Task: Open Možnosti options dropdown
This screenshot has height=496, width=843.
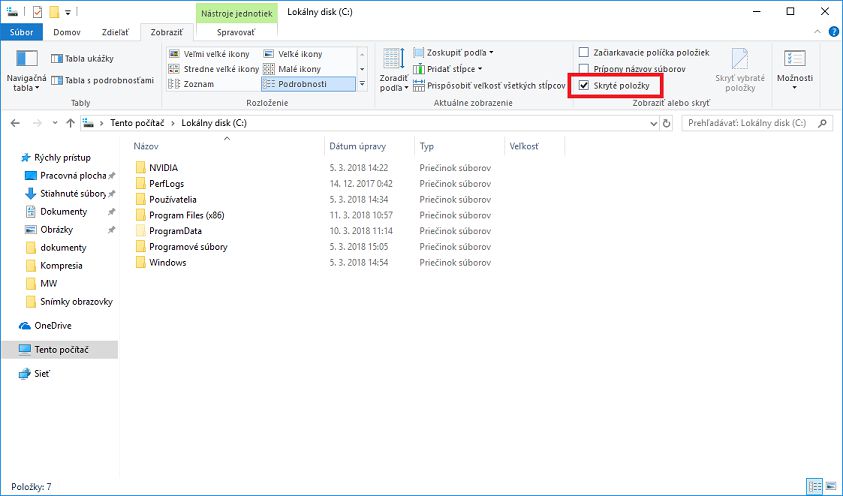Action: 795,70
